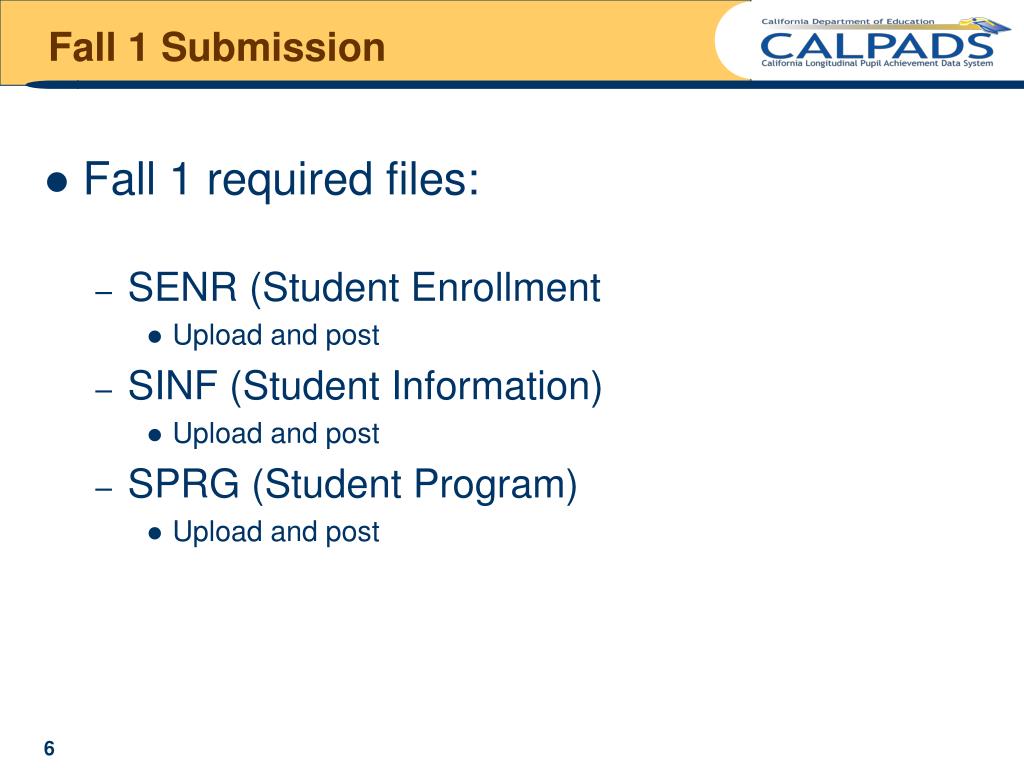Select the Fall 1 Submission title
The width and height of the screenshot is (1024, 768).
click(217, 48)
